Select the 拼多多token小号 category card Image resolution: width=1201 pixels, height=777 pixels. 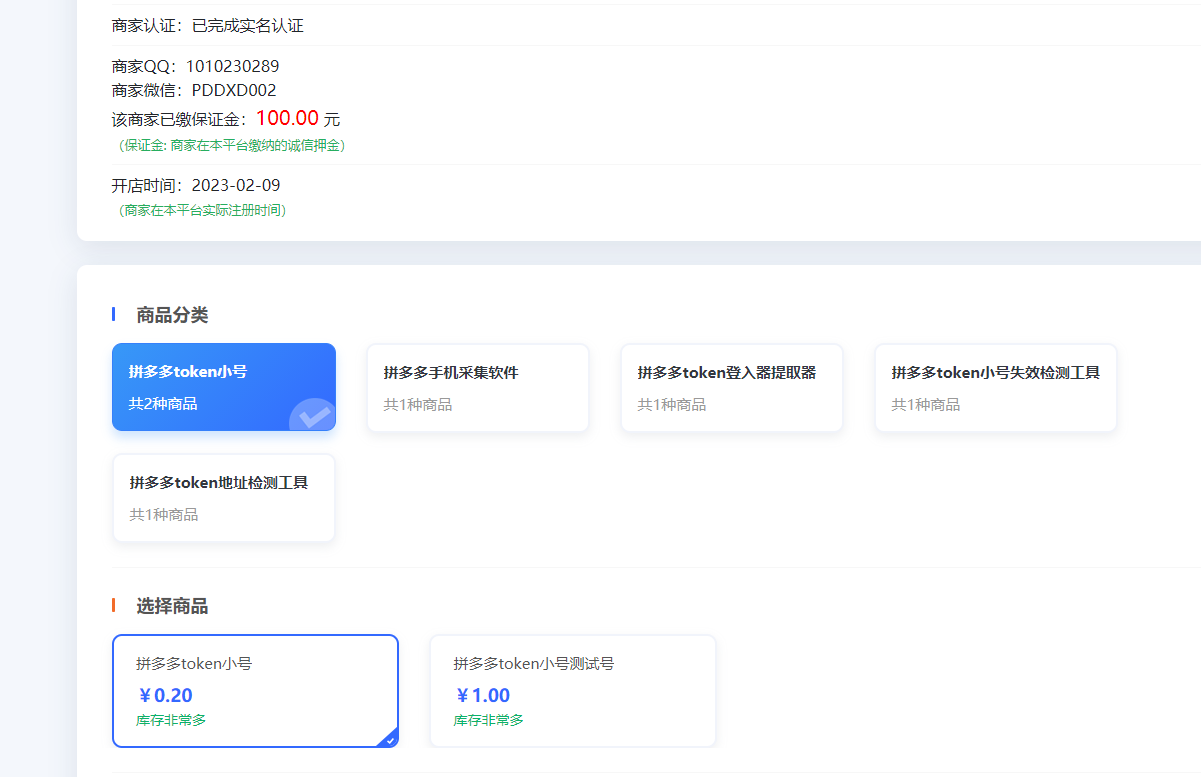point(224,387)
